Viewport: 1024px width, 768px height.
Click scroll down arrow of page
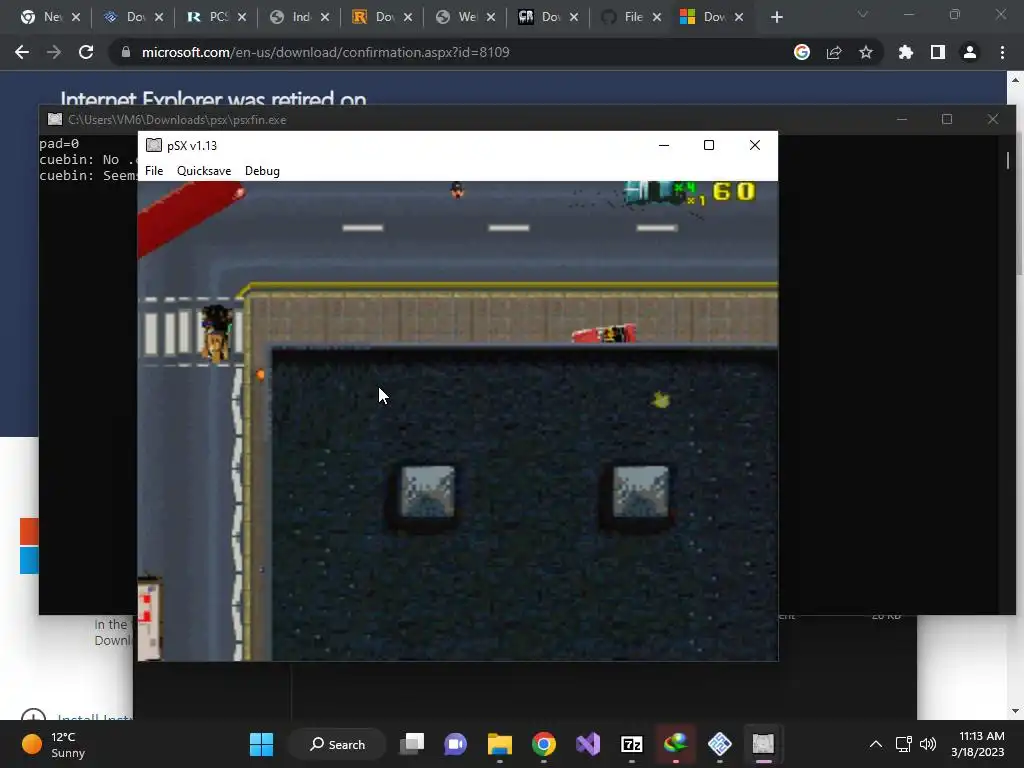(x=1015, y=711)
